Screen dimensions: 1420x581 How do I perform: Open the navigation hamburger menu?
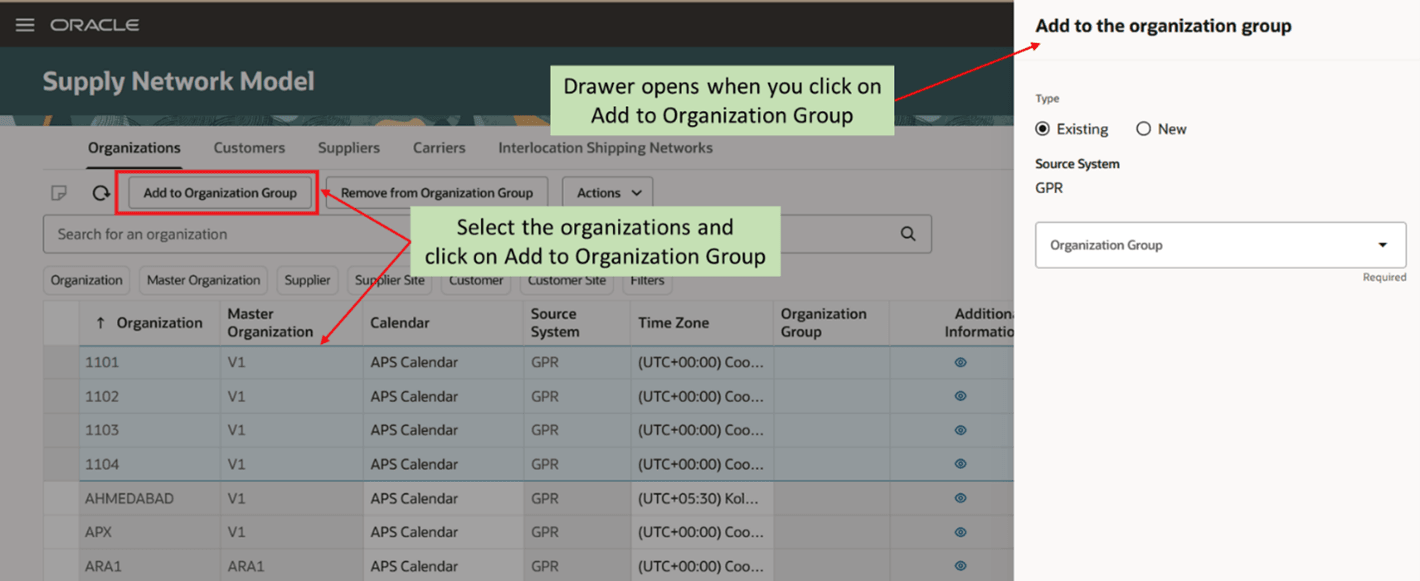coord(25,25)
